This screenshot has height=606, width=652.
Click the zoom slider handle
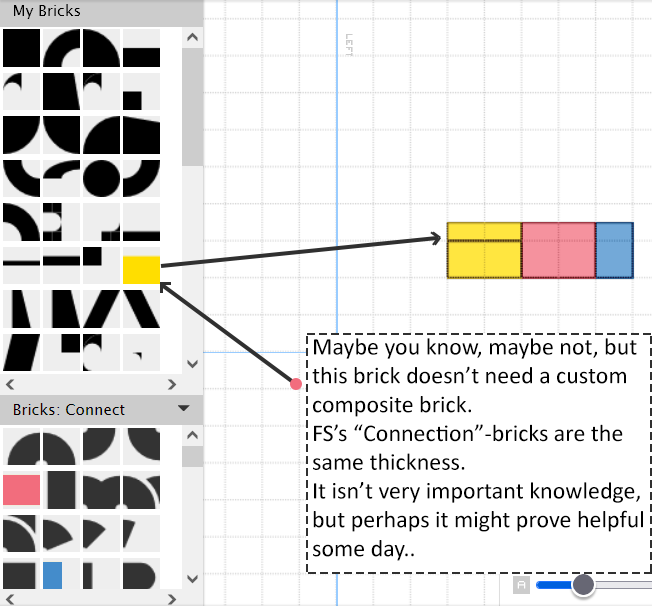[x=583, y=585]
